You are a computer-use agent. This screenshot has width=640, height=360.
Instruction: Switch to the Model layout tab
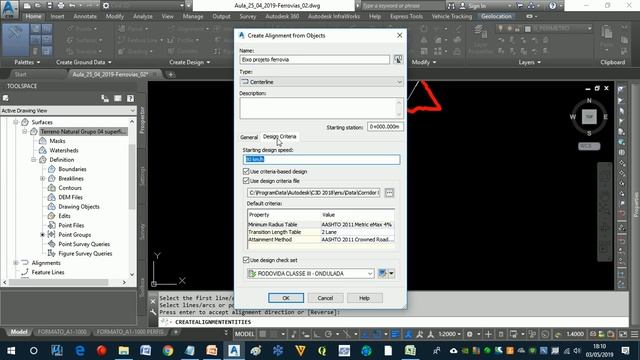[19, 332]
